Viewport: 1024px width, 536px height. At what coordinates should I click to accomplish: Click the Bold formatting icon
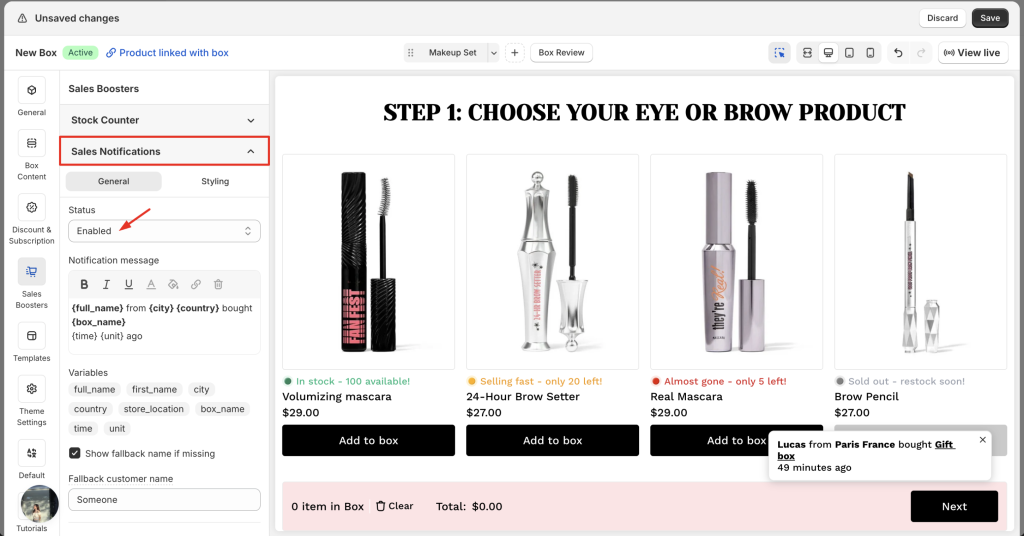point(84,285)
